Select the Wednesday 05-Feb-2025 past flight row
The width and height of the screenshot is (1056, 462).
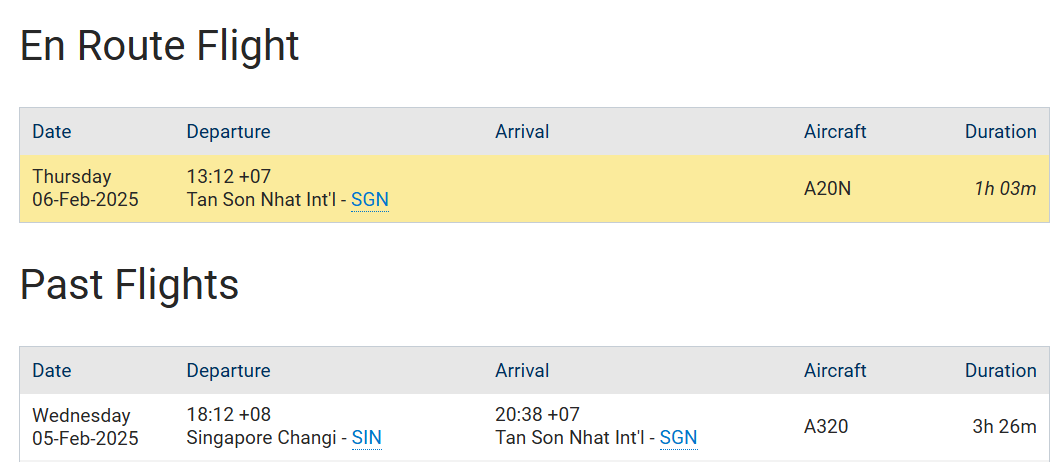(x=534, y=427)
